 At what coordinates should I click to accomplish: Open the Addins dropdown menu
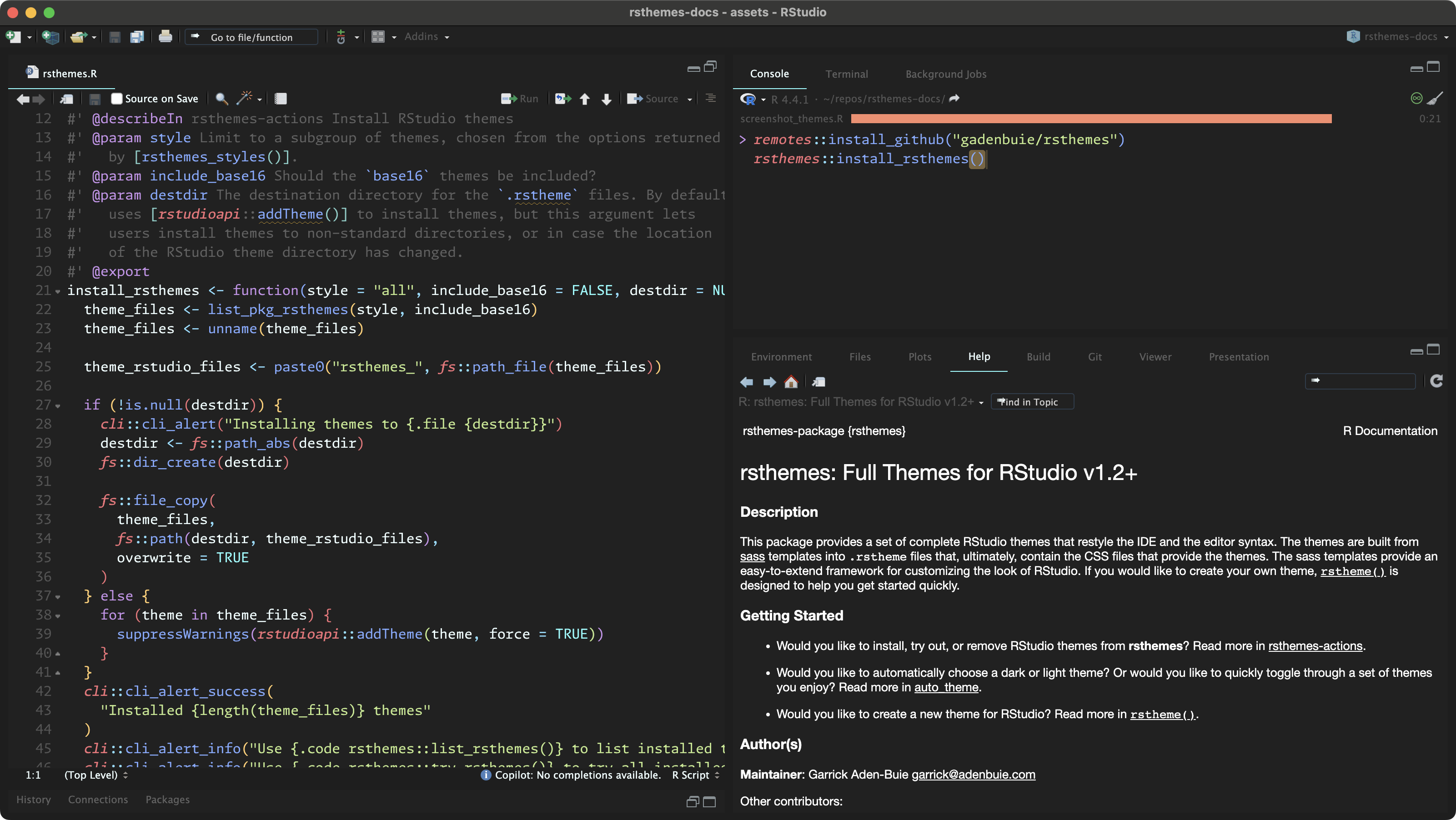pyautogui.click(x=427, y=37)
